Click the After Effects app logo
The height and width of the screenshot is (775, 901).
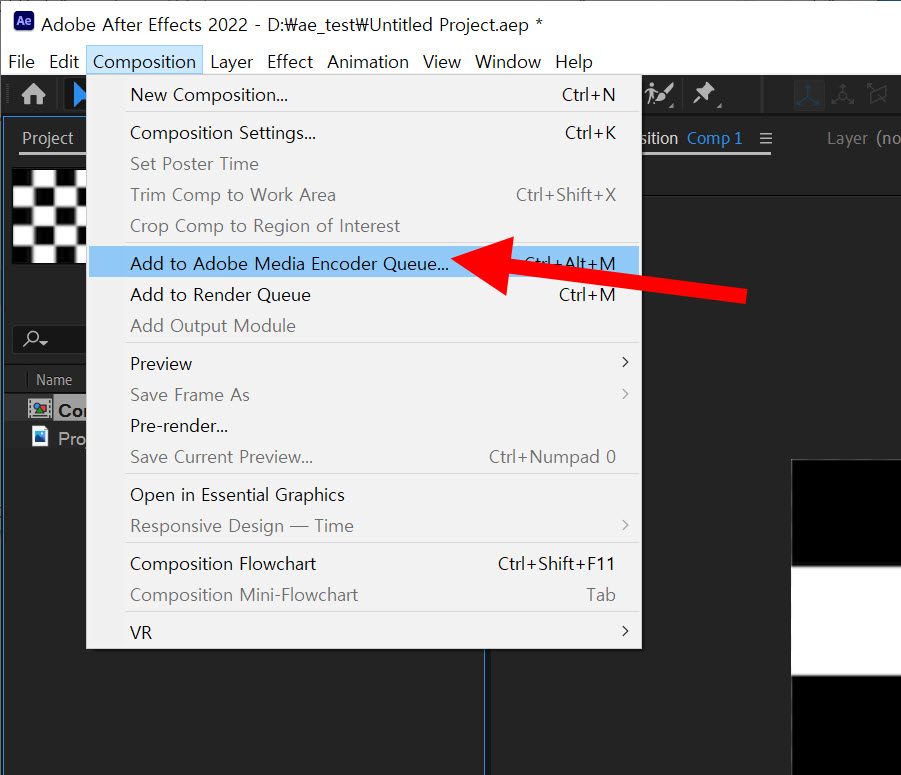[x=24, y=21]
